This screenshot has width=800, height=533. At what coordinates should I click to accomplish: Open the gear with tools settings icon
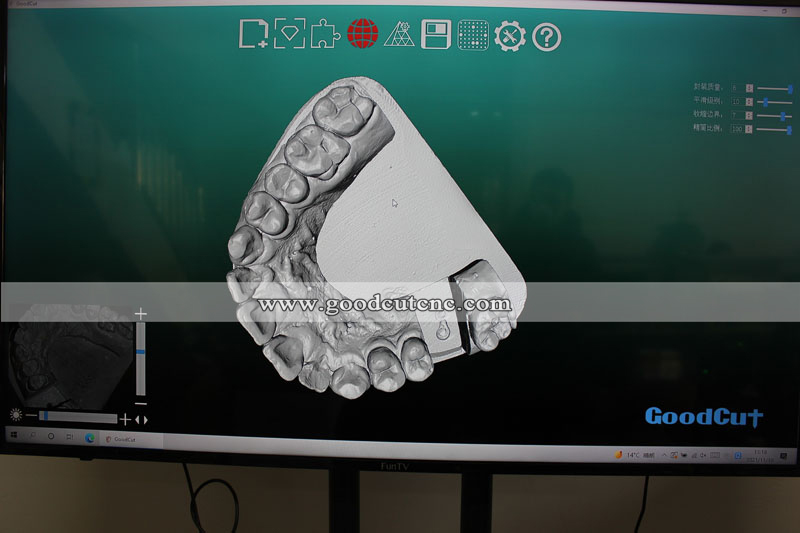pos(510,36)
